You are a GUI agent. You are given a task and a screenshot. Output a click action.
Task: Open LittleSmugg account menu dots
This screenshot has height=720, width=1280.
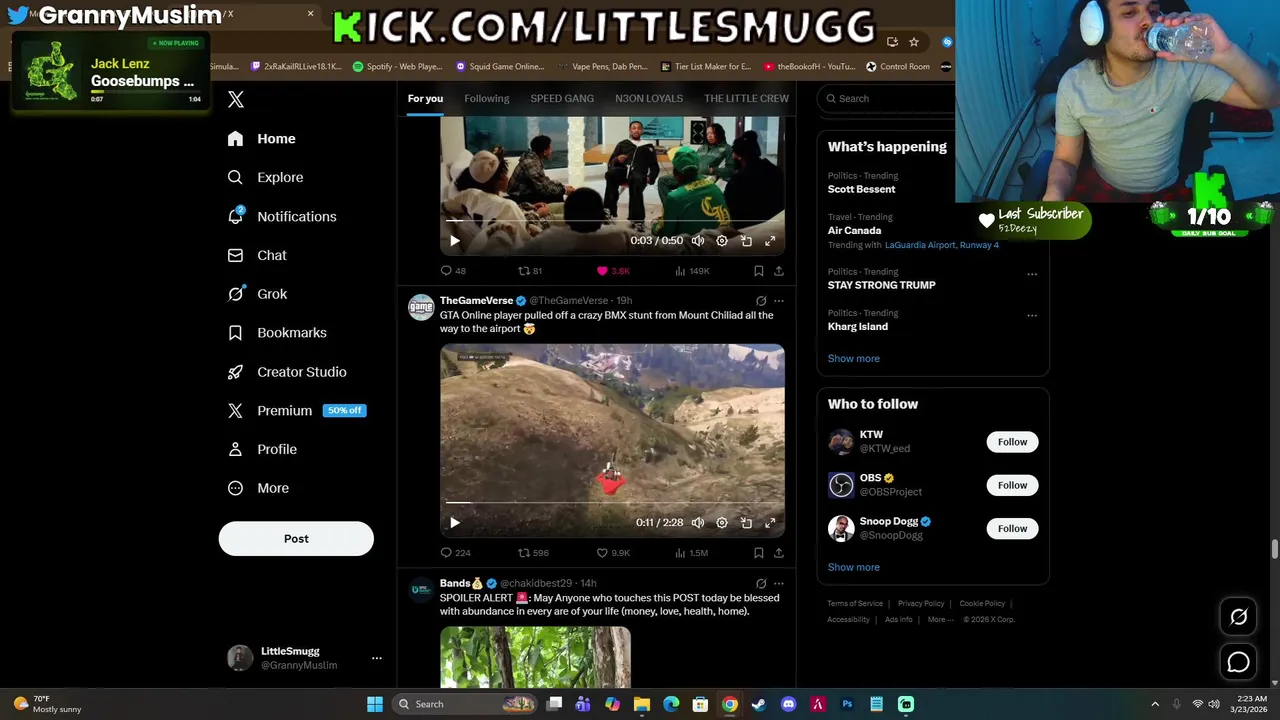[377, 658]
